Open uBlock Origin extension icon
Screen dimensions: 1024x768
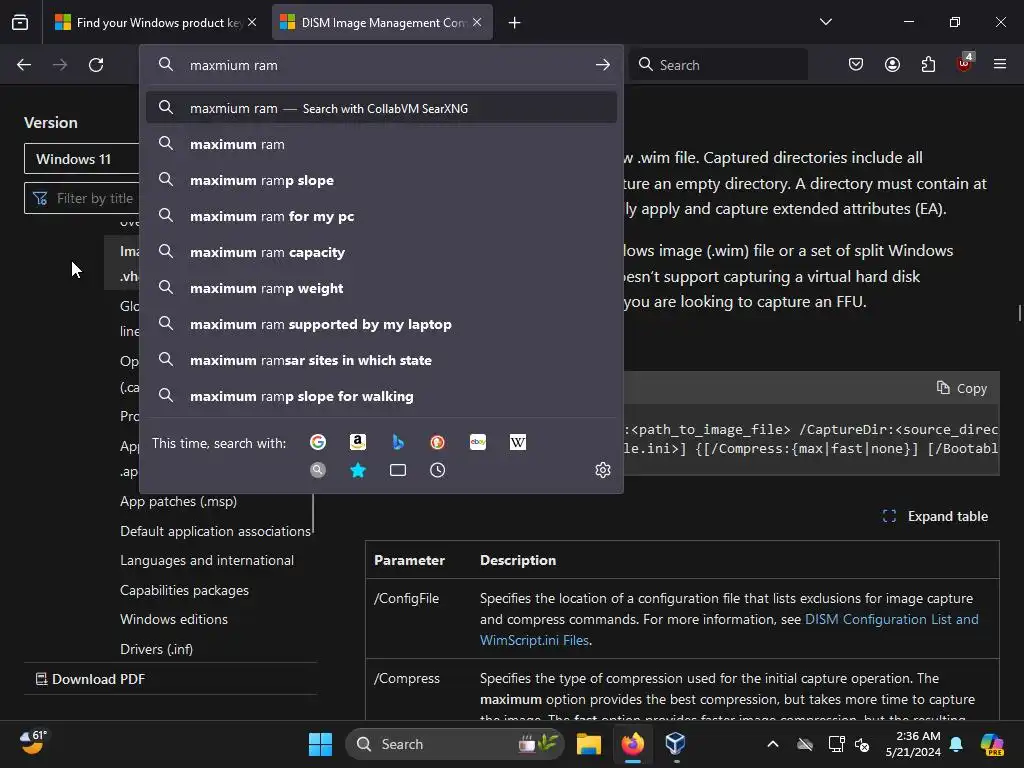click(x=965, y=63)
